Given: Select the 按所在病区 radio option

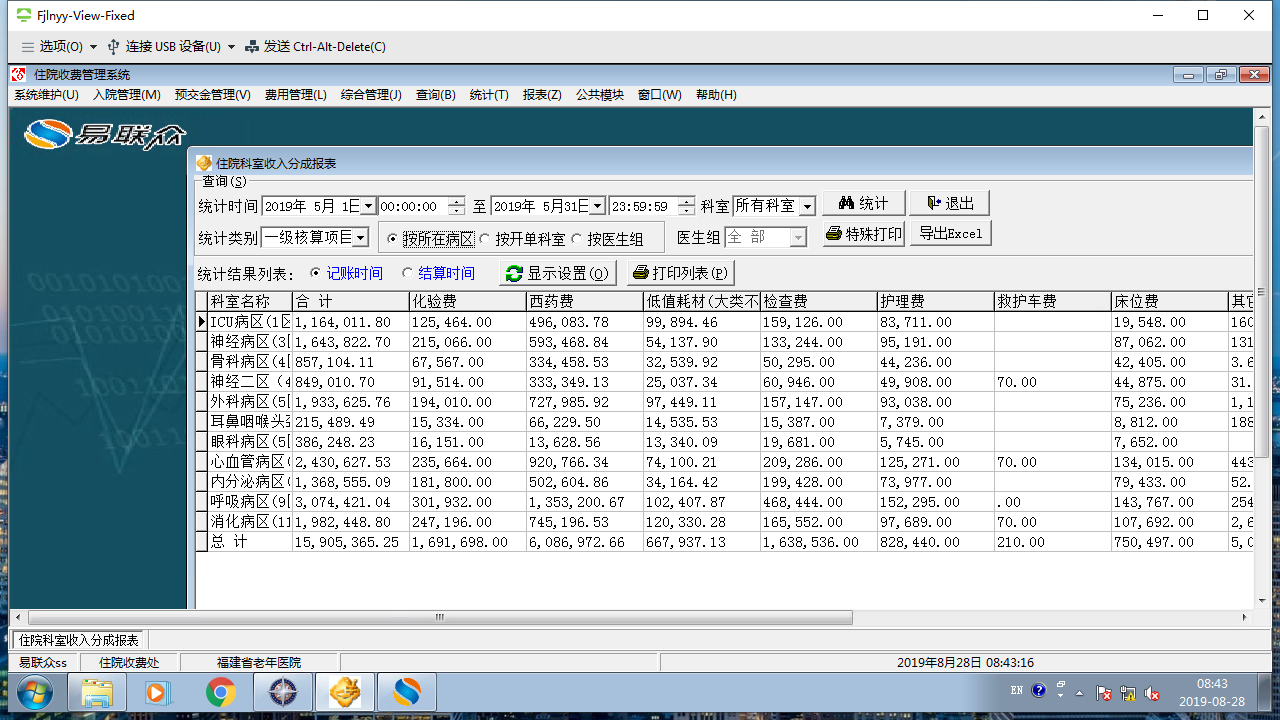Looking at the screenshot, I should coord(393,239).
